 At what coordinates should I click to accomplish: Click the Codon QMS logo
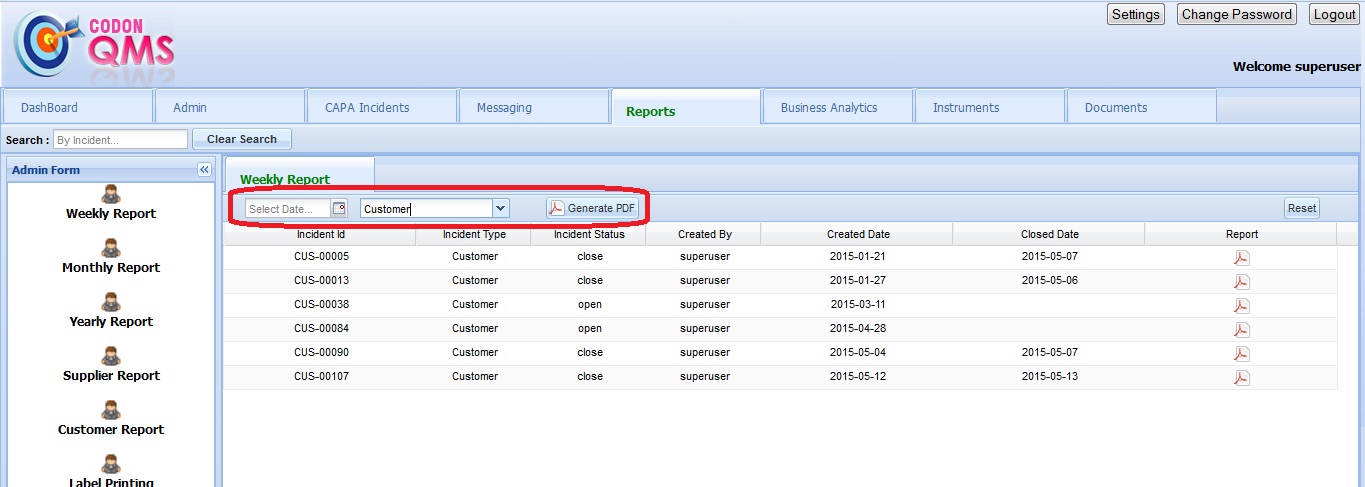pyautogui.click(x=94, y=47)
